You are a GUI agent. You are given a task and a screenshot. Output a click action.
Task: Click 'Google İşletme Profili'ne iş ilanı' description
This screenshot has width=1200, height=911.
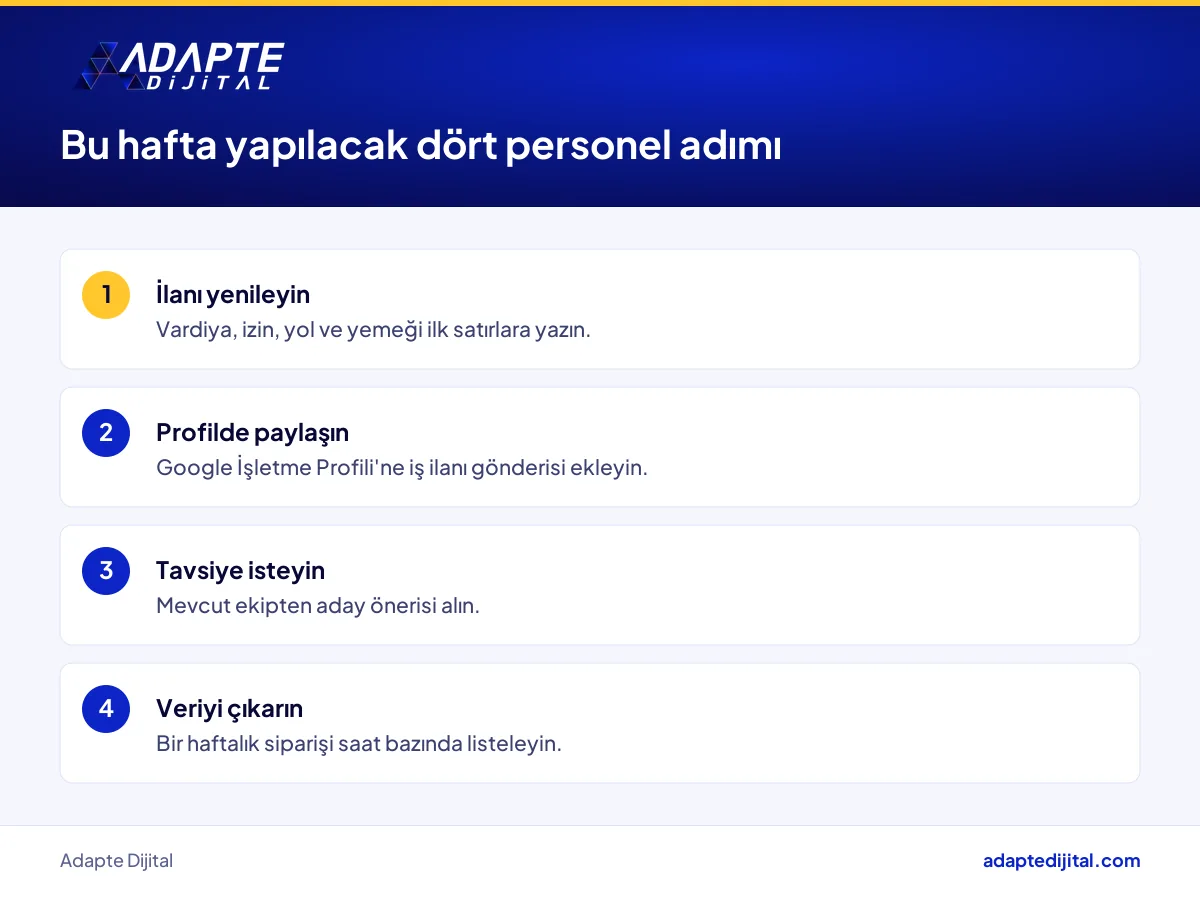tap(402, 468)
